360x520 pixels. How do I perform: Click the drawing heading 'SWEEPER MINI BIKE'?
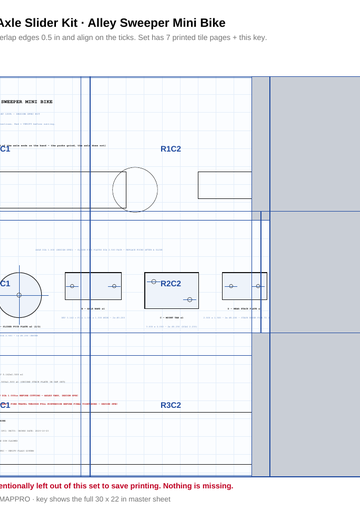pyautogui.click(x=27, y=102)
